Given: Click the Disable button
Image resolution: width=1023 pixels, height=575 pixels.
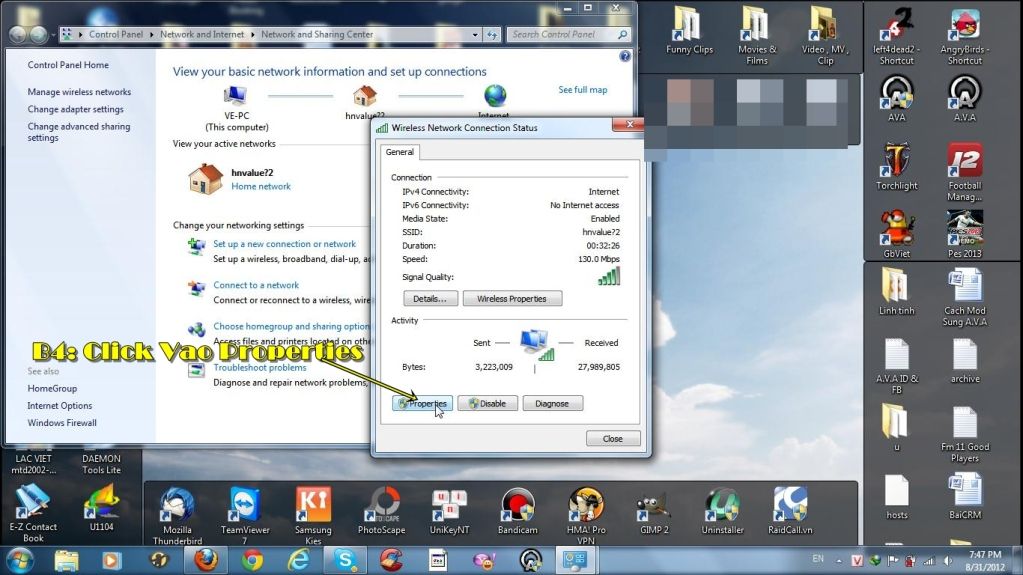Looking at the screenshot, I should [x=487, y=404].
